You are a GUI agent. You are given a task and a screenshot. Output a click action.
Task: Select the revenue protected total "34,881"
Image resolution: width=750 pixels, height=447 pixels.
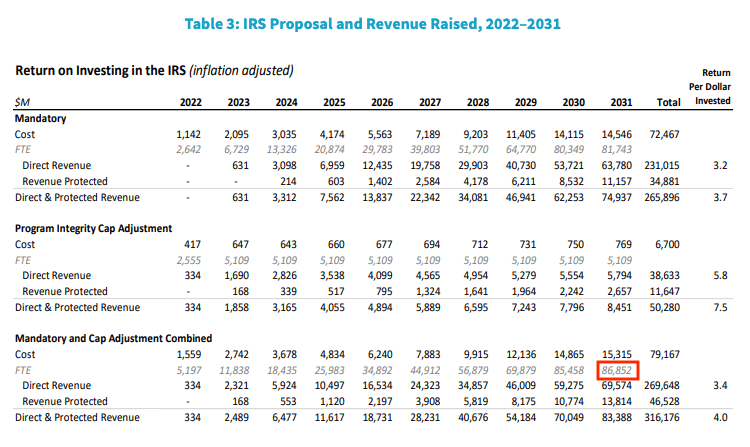click(x=664, y=182)
